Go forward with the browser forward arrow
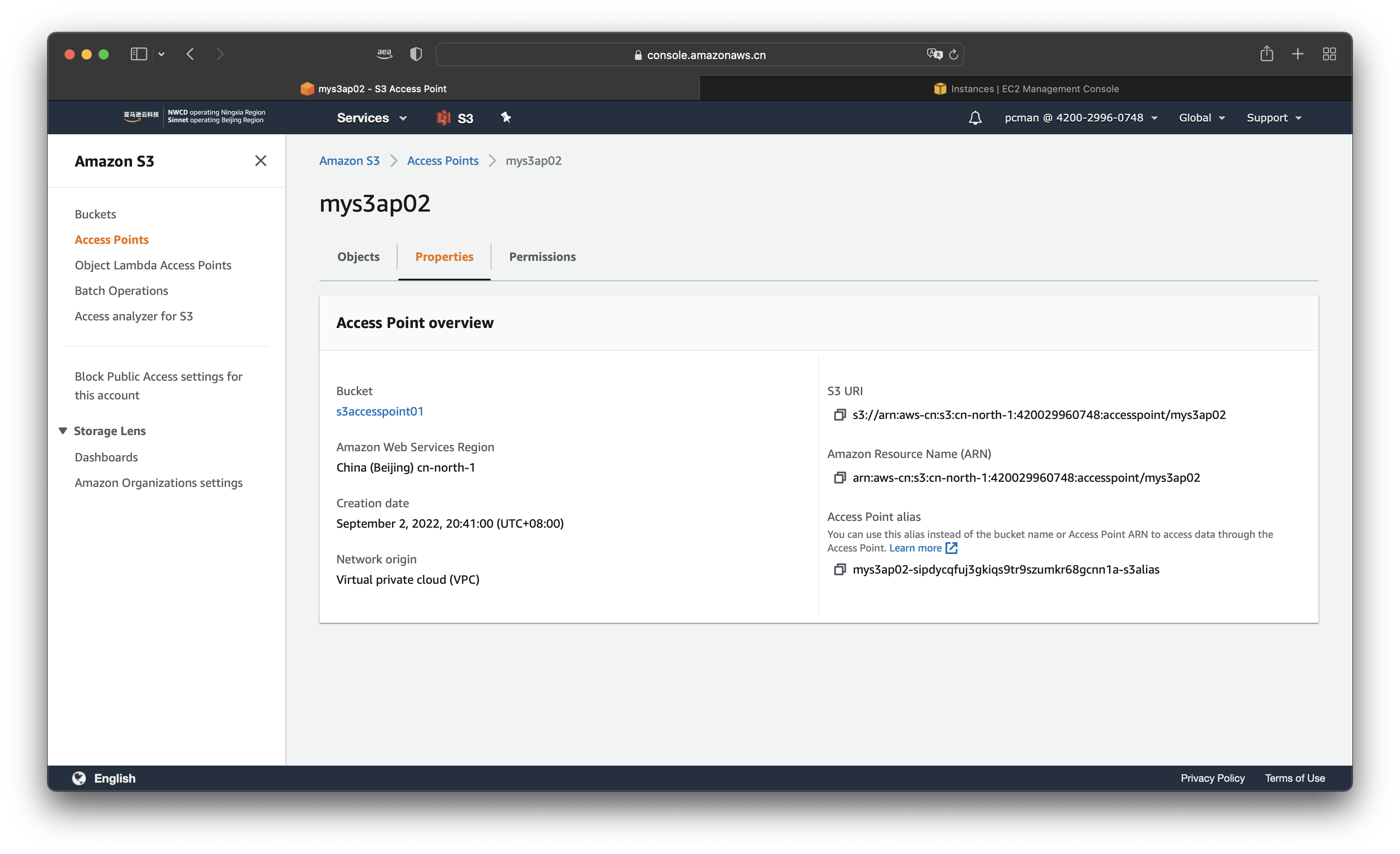This screenshot has height=854, width=1400. click(220, 54)
